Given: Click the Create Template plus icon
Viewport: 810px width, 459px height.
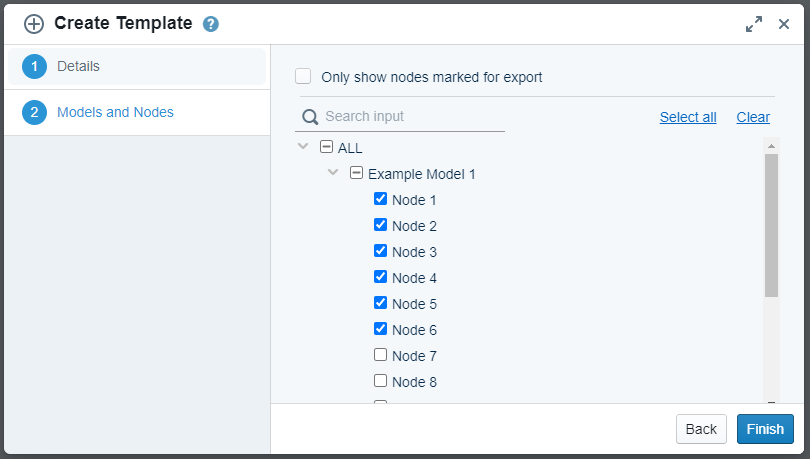Looking at the screenshot, I should [34, 24].
